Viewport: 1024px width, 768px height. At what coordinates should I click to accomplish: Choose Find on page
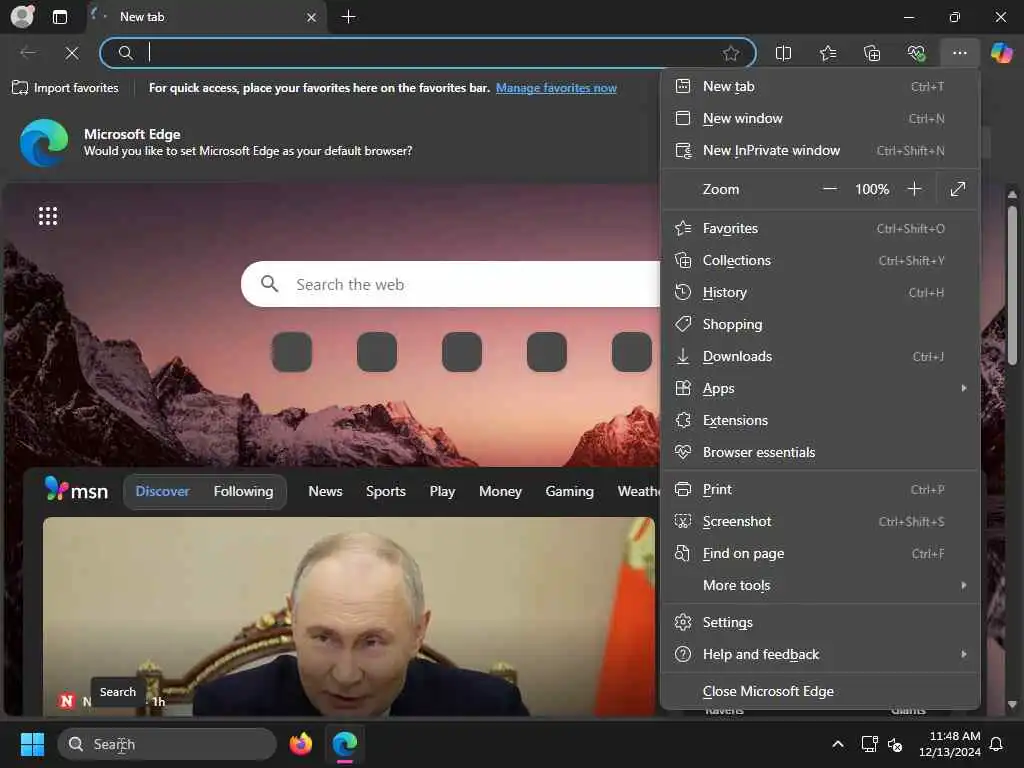pyautogui.click(x=820, y=554)
